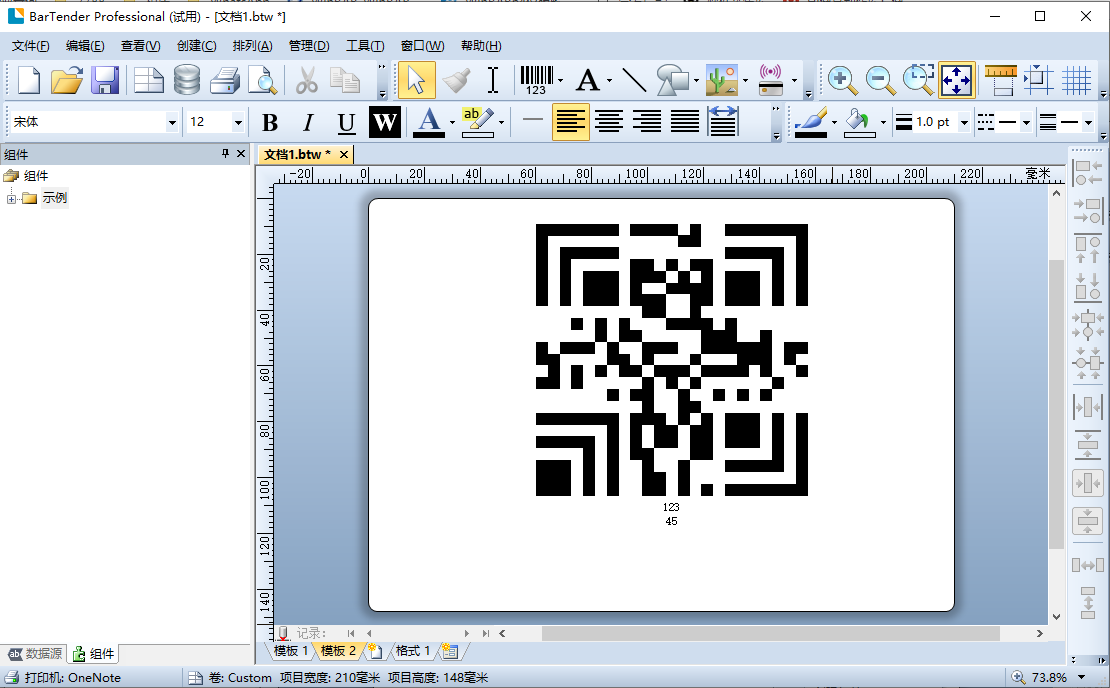Click the scissors cut icon

[x=307, y=79]
